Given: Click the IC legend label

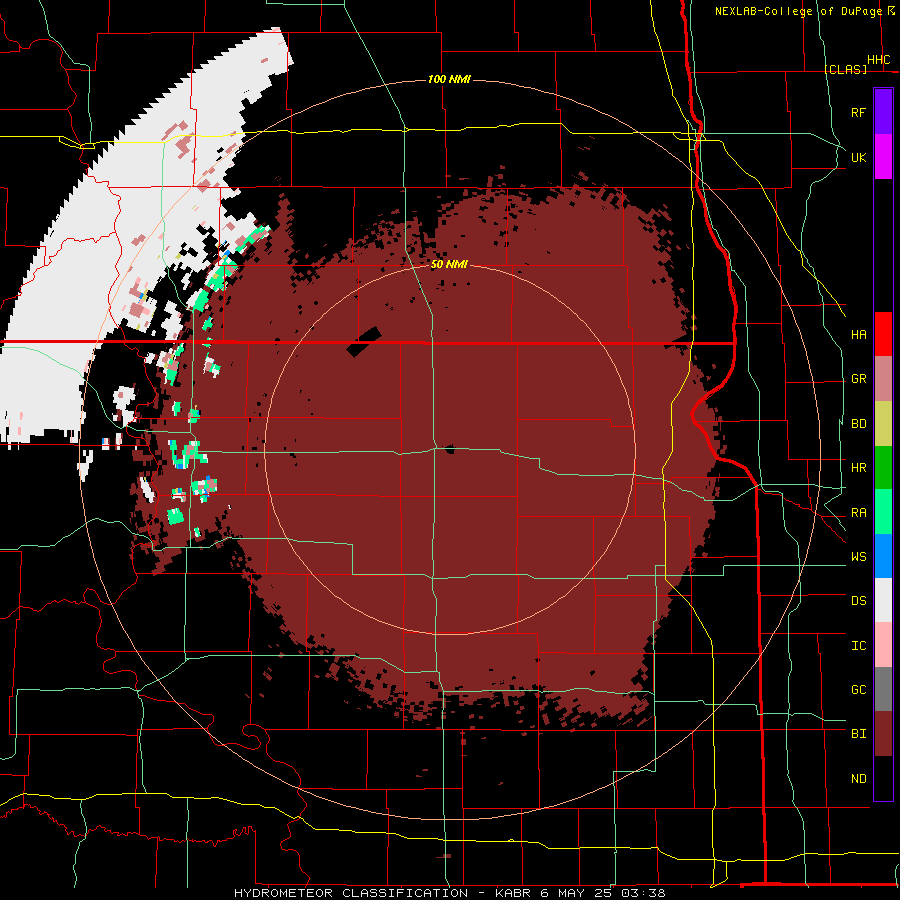Looking at the screenshot, I should coord(858,646).
